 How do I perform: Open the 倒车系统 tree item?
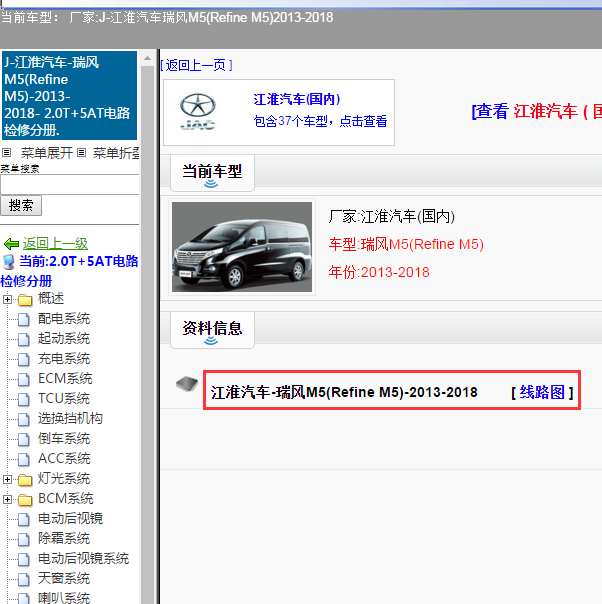coord(64,439)
